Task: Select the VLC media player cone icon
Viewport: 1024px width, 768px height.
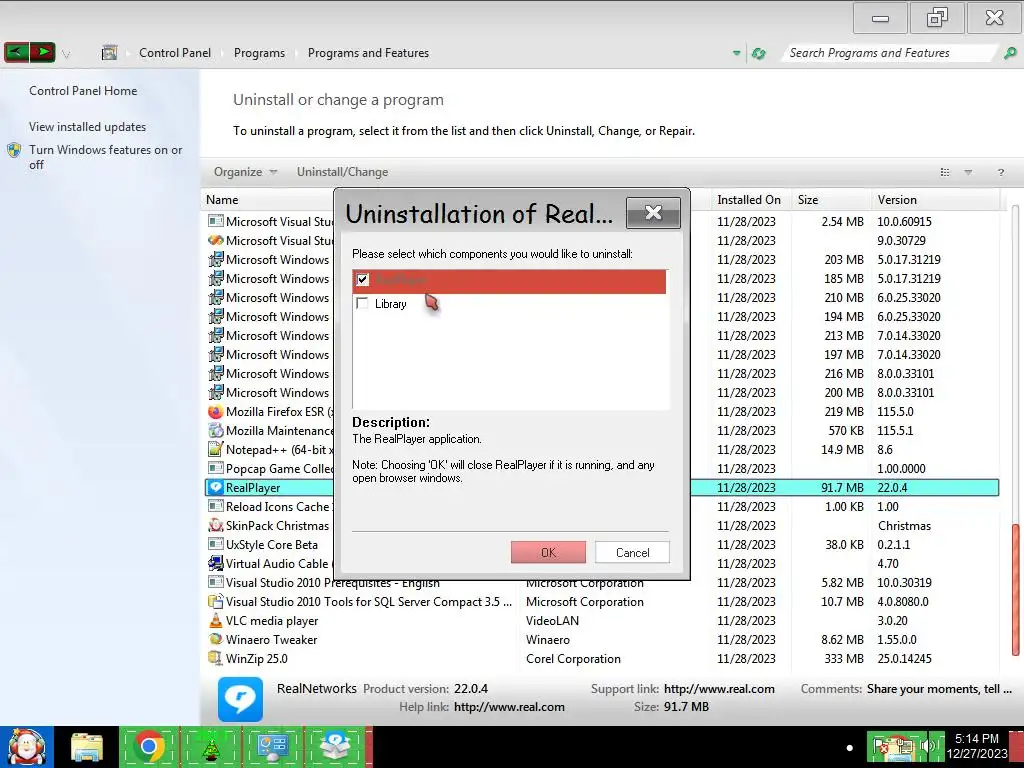Action: click(216, 621)
